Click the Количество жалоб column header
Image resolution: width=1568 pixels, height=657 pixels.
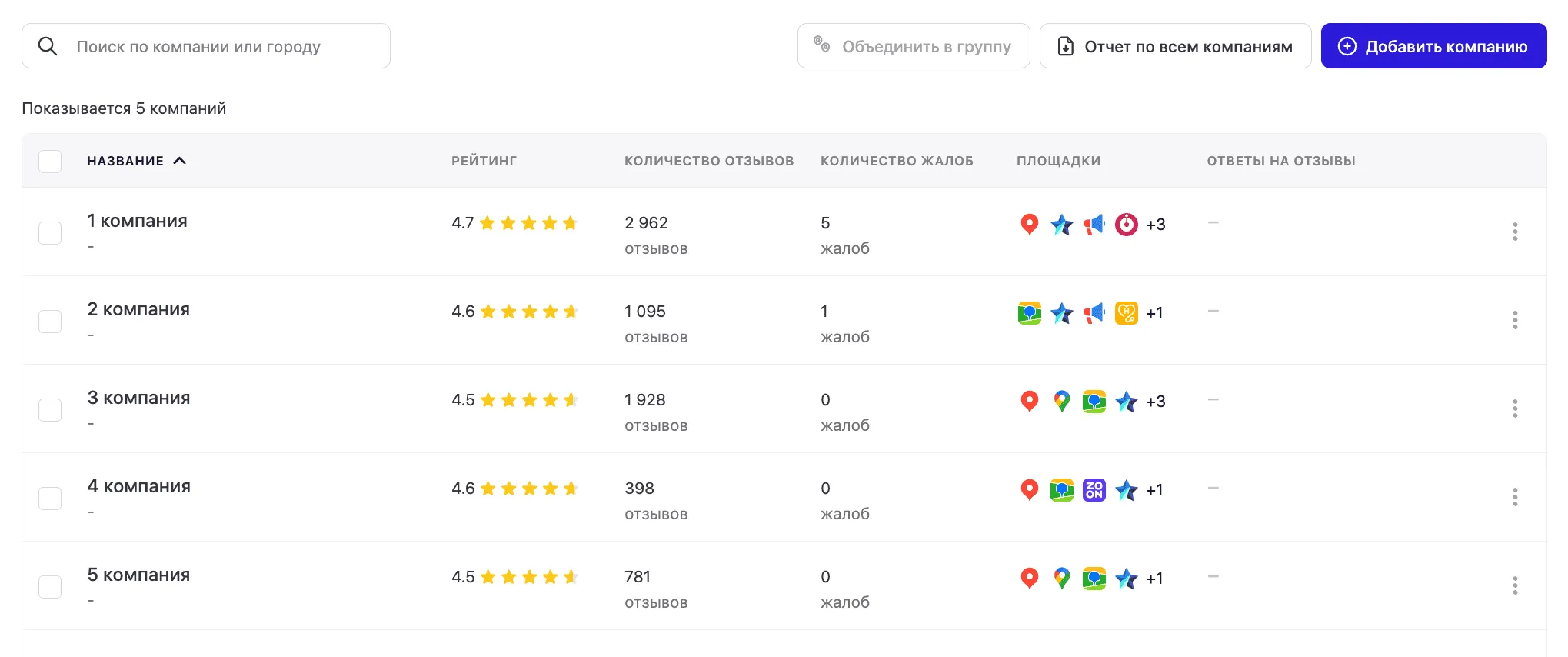(x=897, y=161)
